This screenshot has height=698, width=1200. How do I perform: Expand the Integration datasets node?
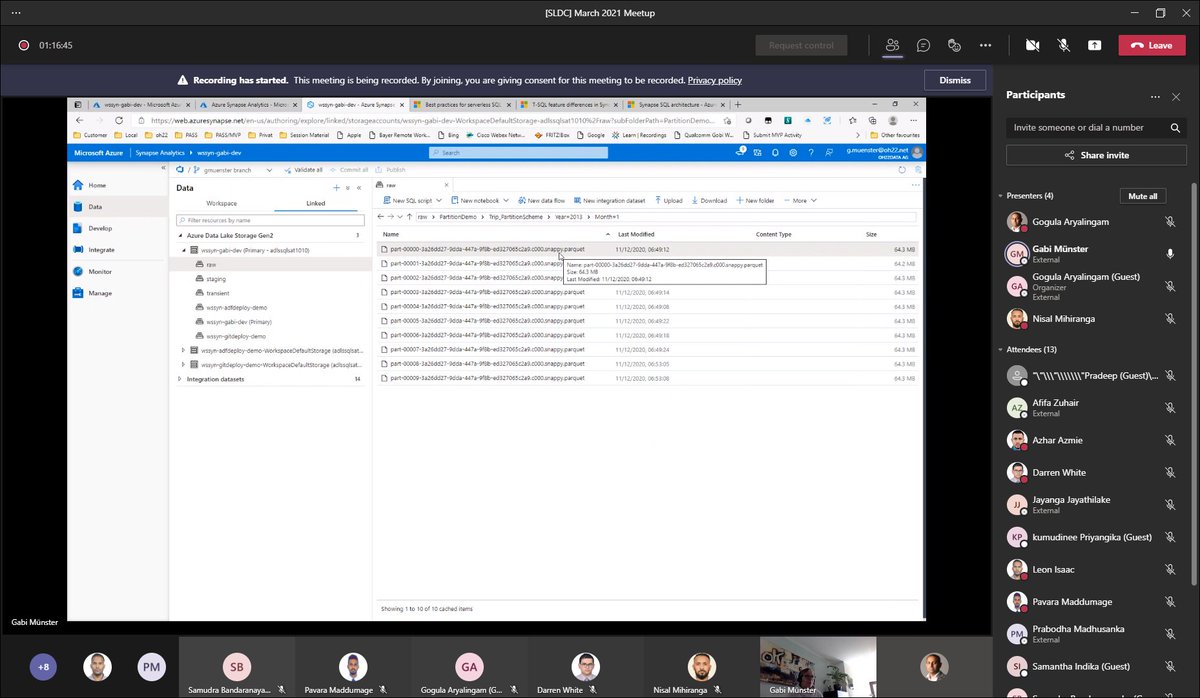pos(180,379)
